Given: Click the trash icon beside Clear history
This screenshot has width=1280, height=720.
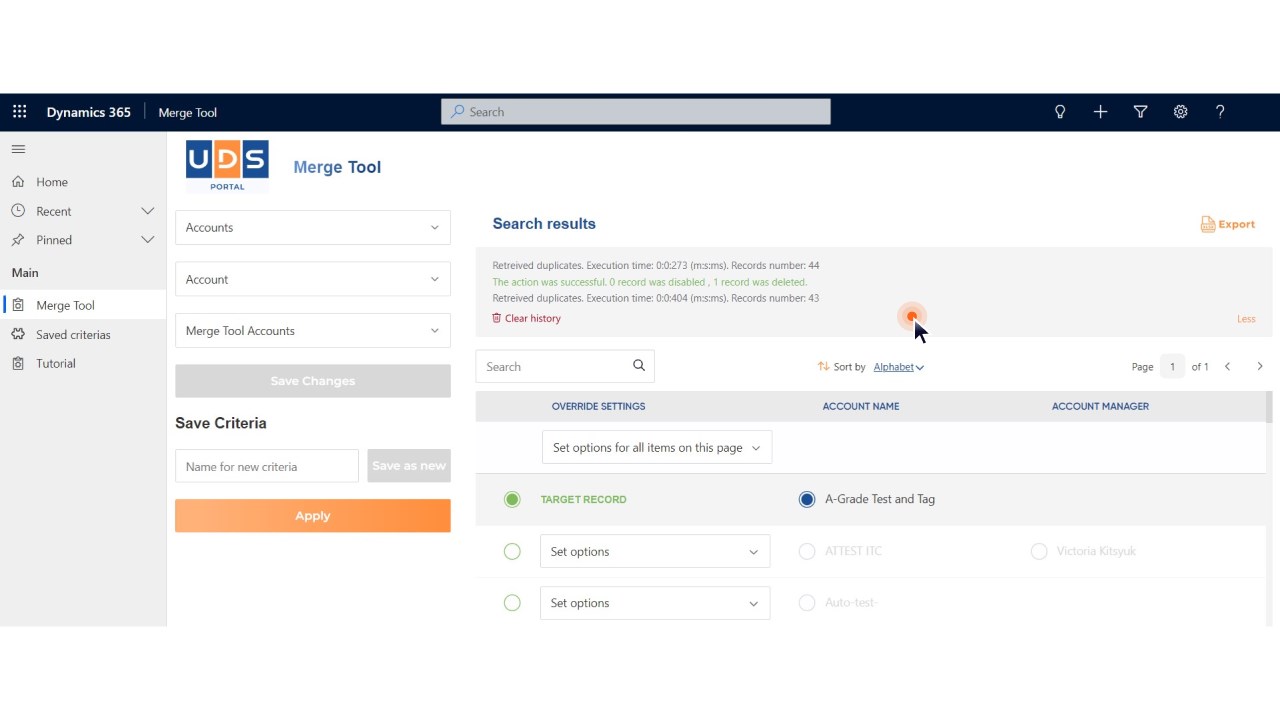Looking at the screenshot, I should click(x=496, y=318).
